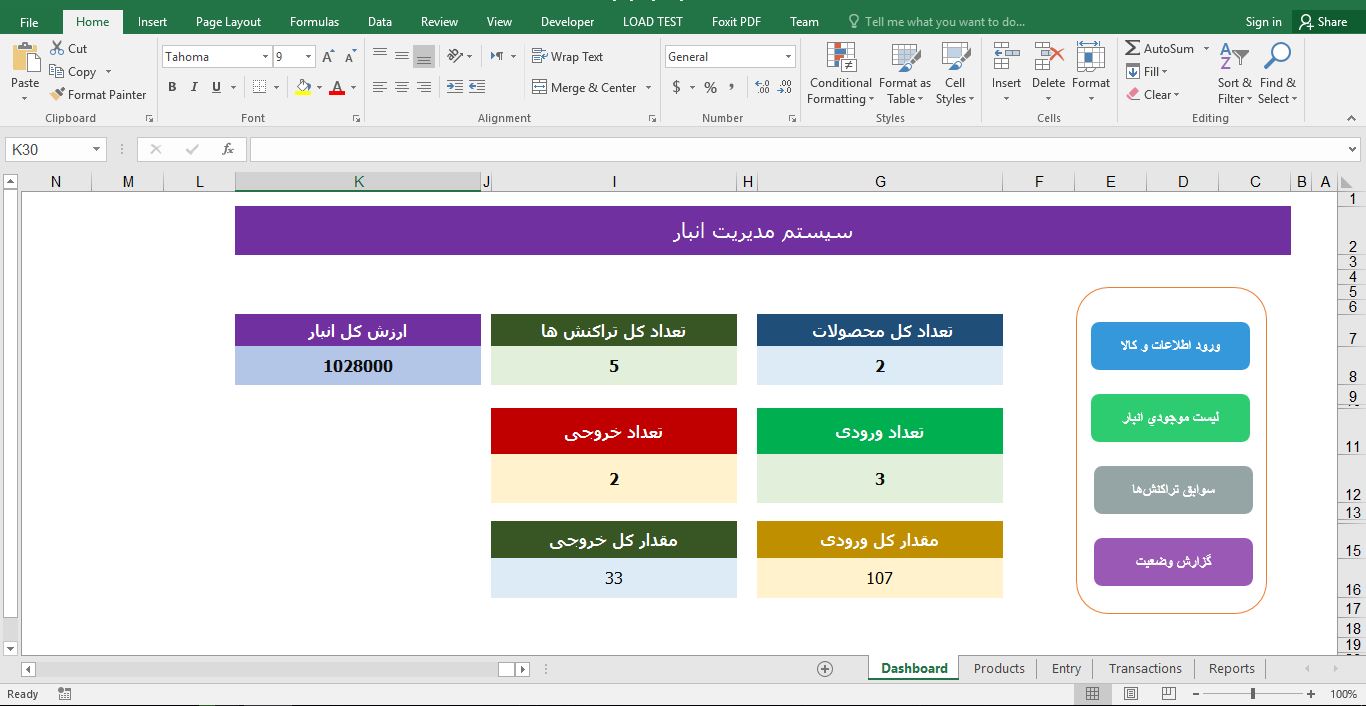Click the Format as Table icon

coord(904,72)
